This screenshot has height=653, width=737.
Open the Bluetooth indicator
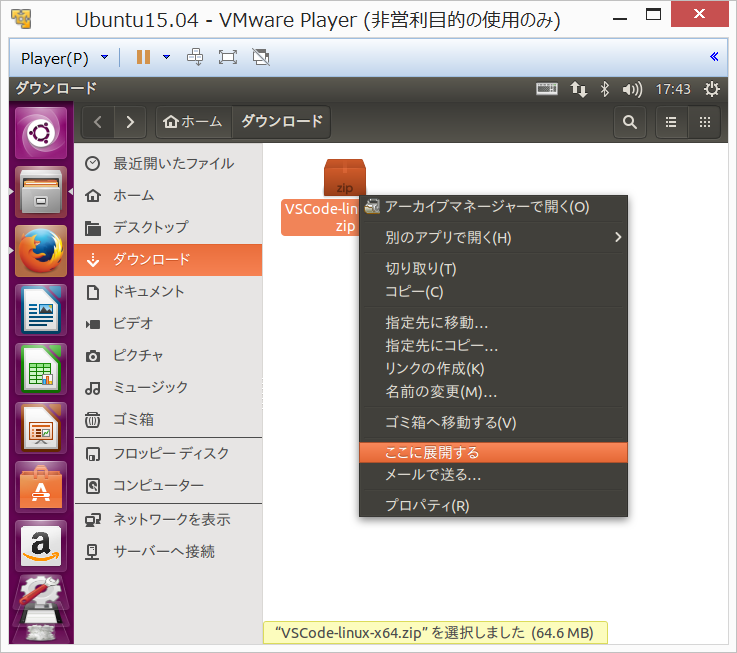[605, 89]
